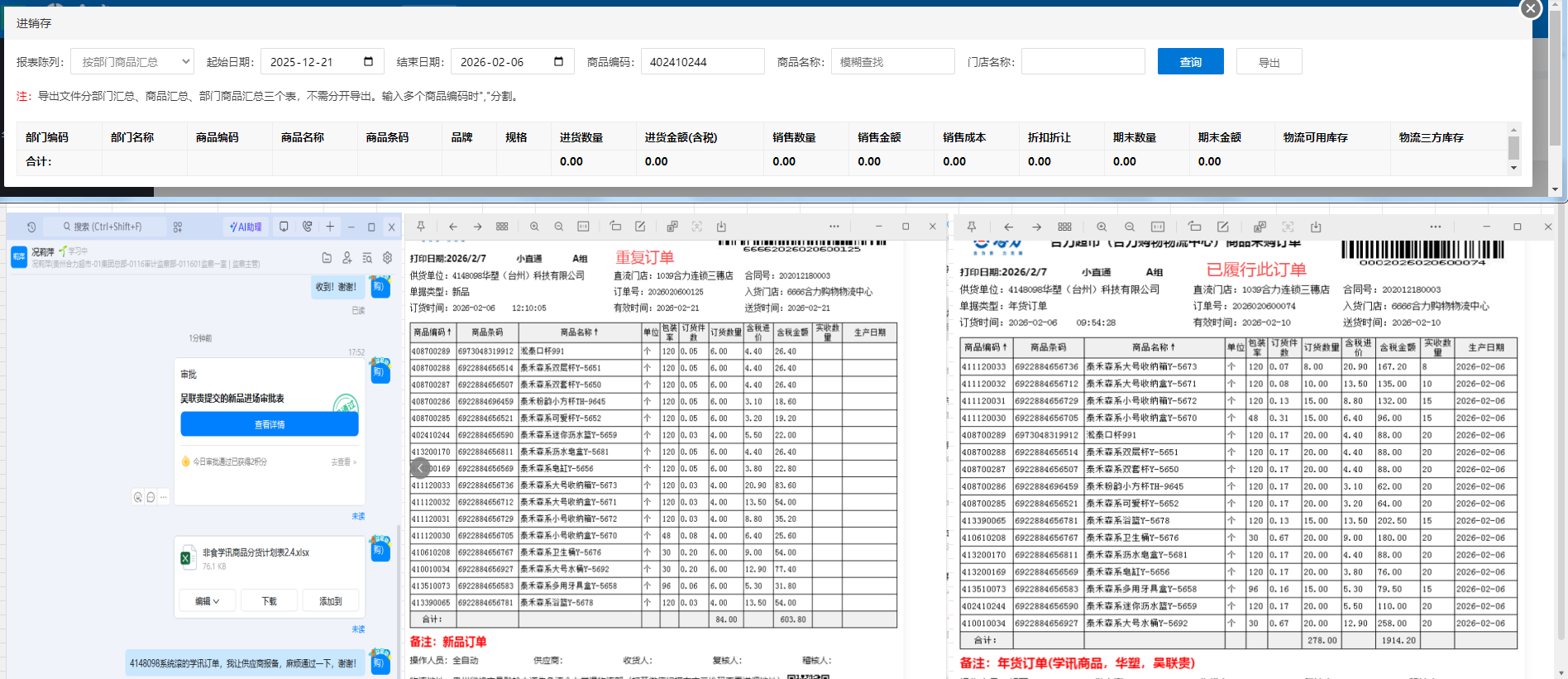
Task: Open the 起始日期 calendar picker
Action: click(368, 62)
